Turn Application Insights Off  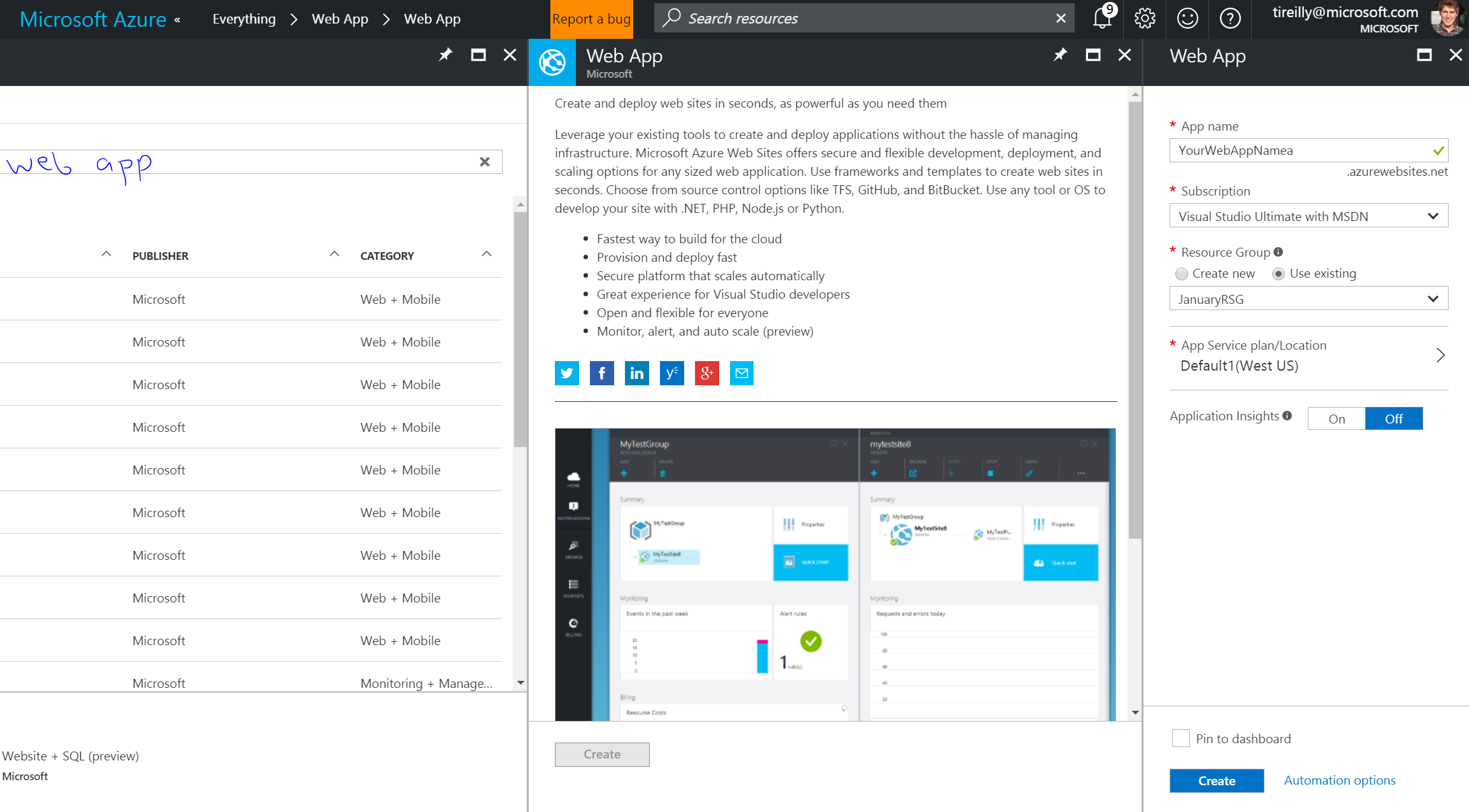coord(1394,418)
